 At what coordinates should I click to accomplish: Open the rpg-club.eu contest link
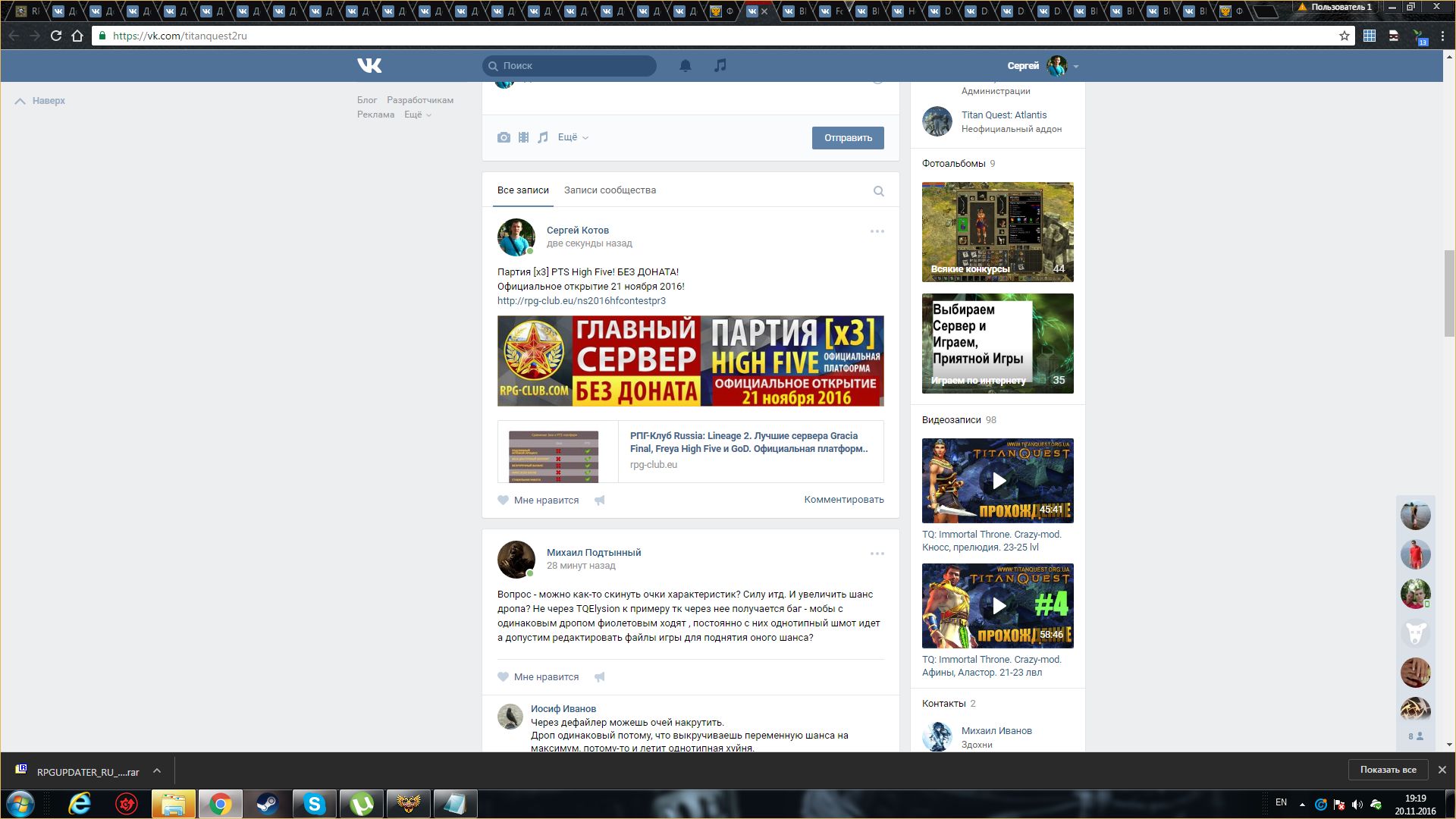(x=581, y=301)
